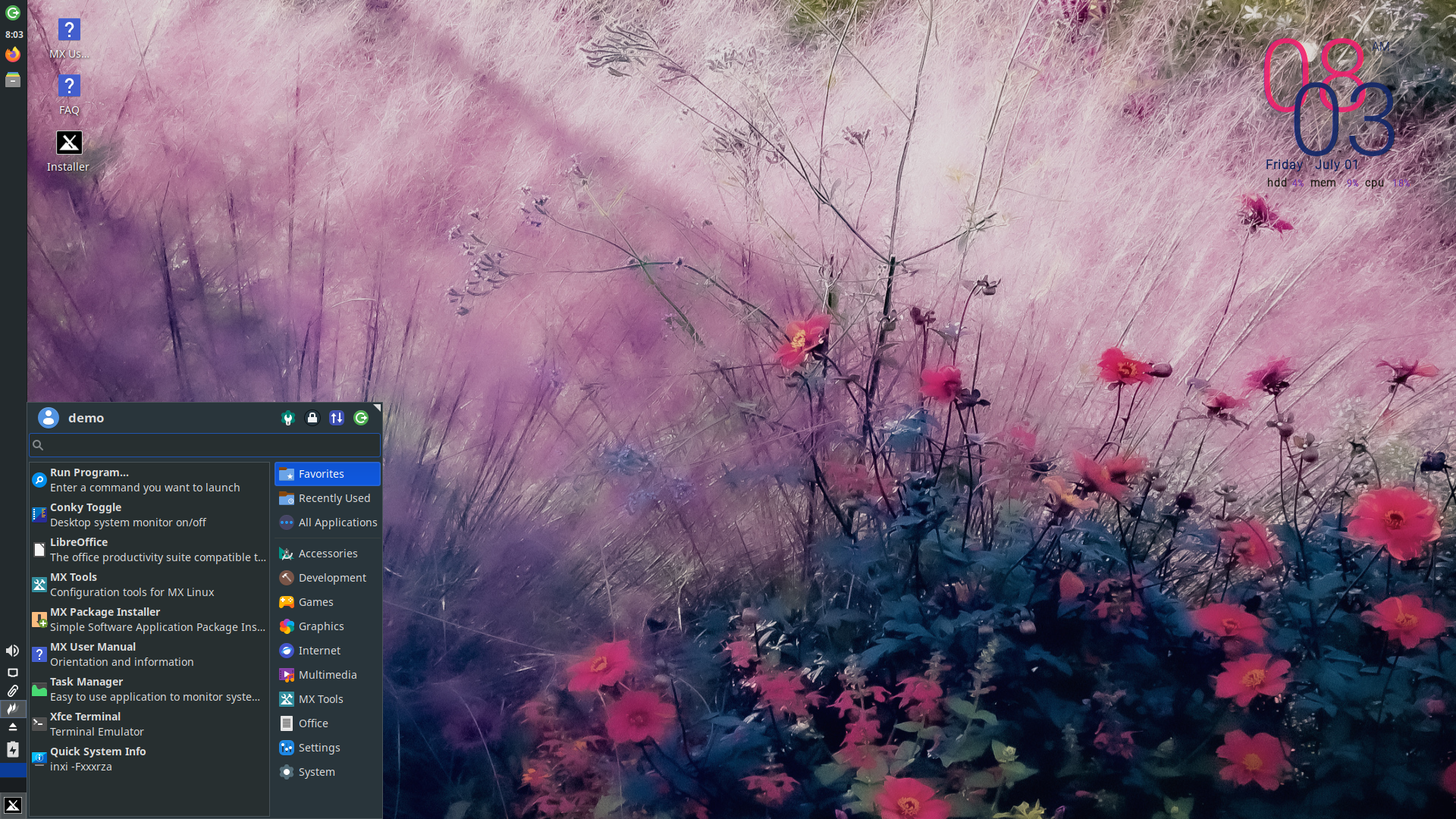The height and width of the screenshot is (819, 1456).
Task: Click the paperclip clipboard icon in panel
Action: (x=13, y=691)
